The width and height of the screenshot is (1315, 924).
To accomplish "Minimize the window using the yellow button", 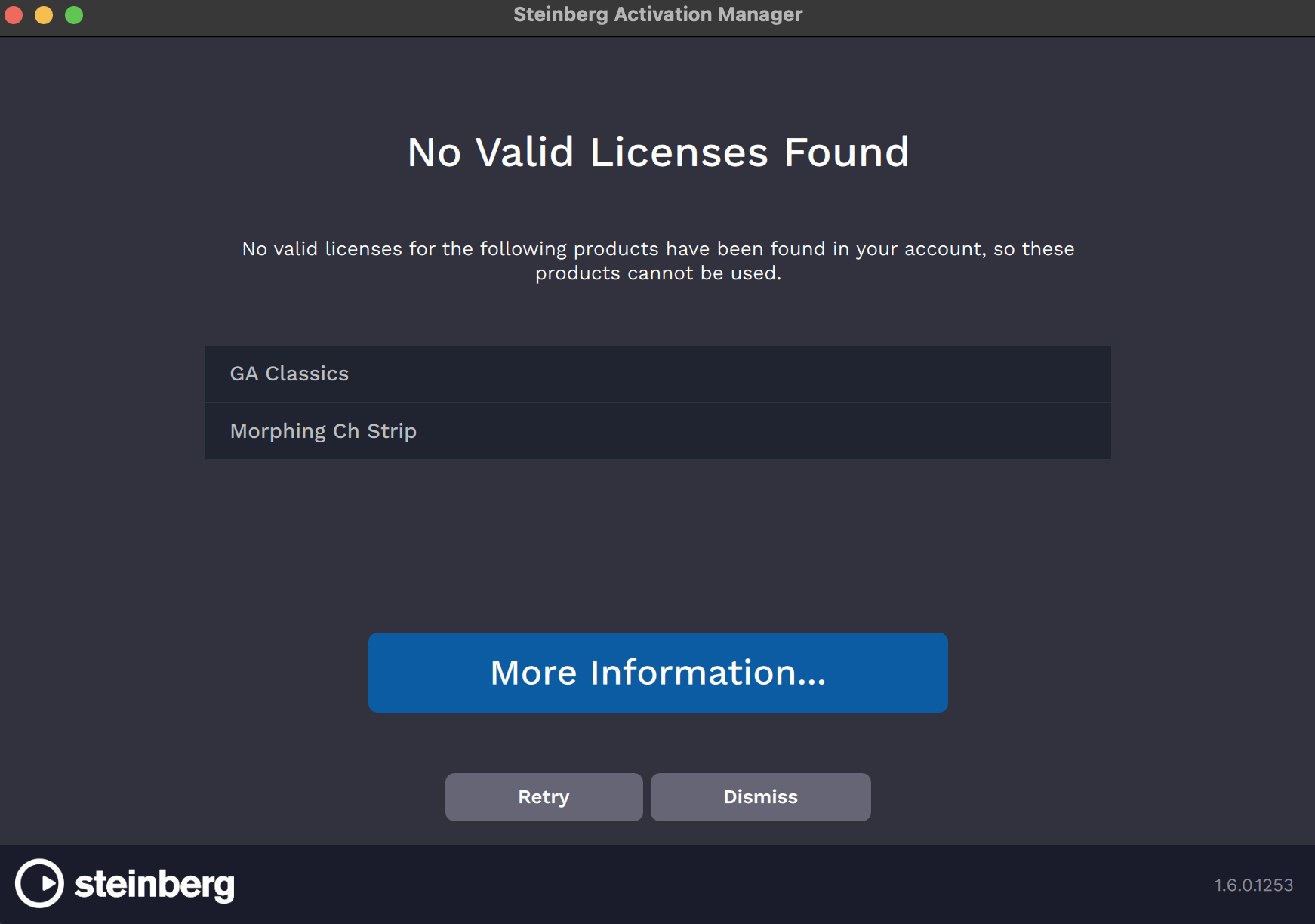I will click(x=44, y=15).
